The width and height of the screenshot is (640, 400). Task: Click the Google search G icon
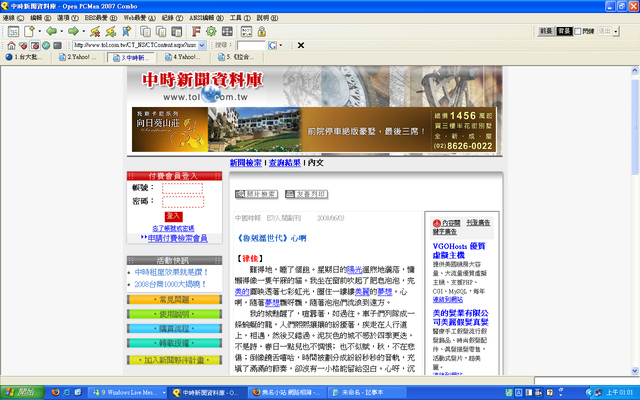pyautogui.click(x=272, y=45)
